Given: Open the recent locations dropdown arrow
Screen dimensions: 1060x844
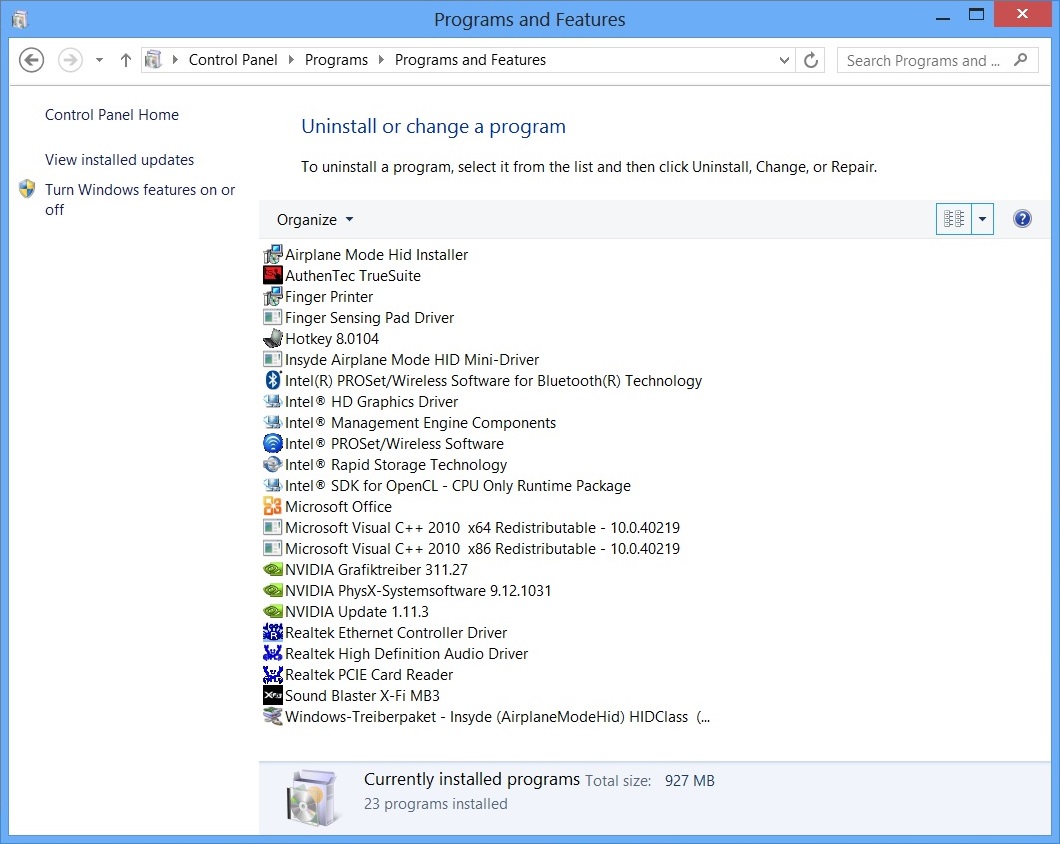Looking at the screenshot, I should click(x=99, y=60).
